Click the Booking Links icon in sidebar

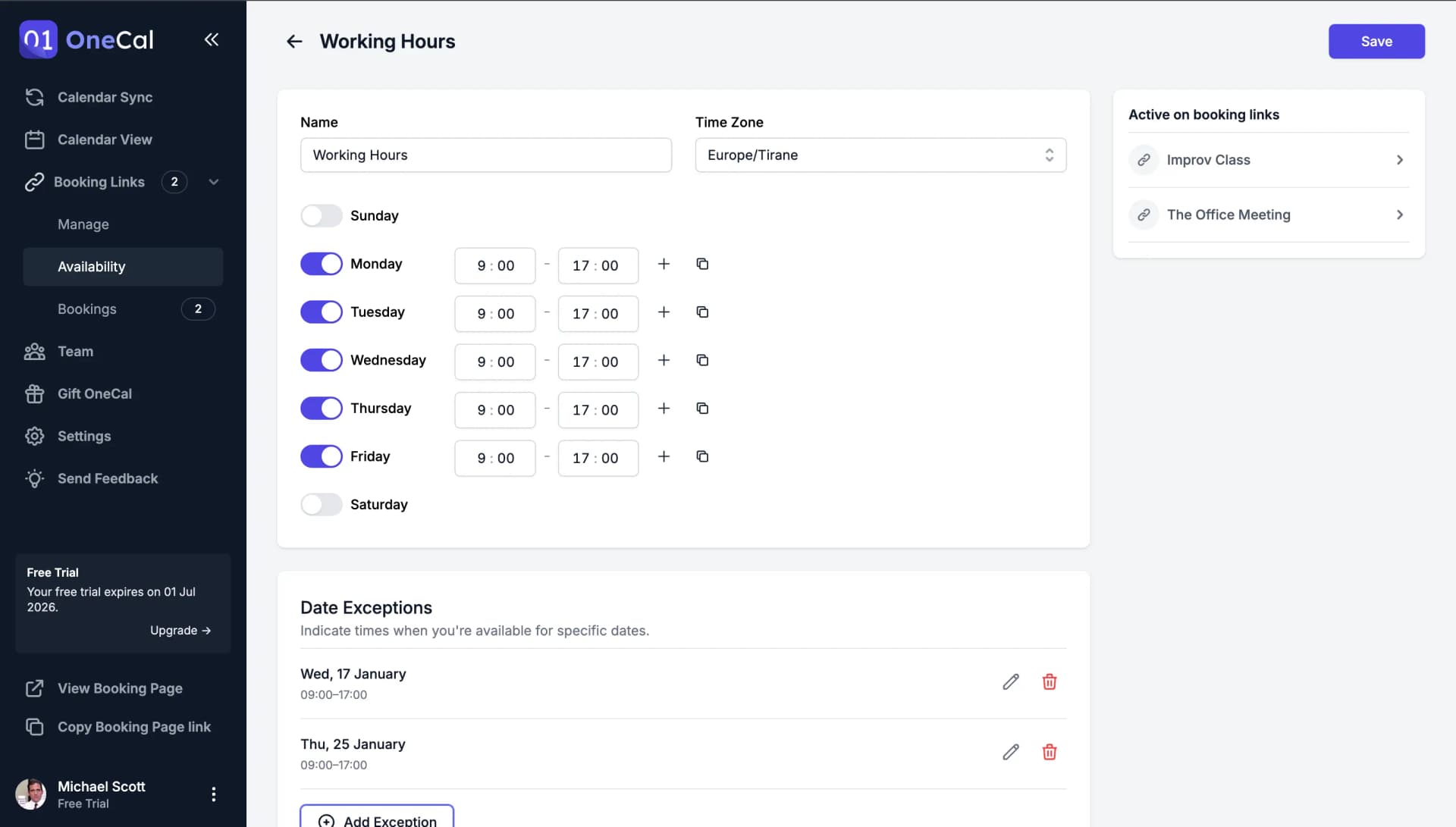click(34, 181)
